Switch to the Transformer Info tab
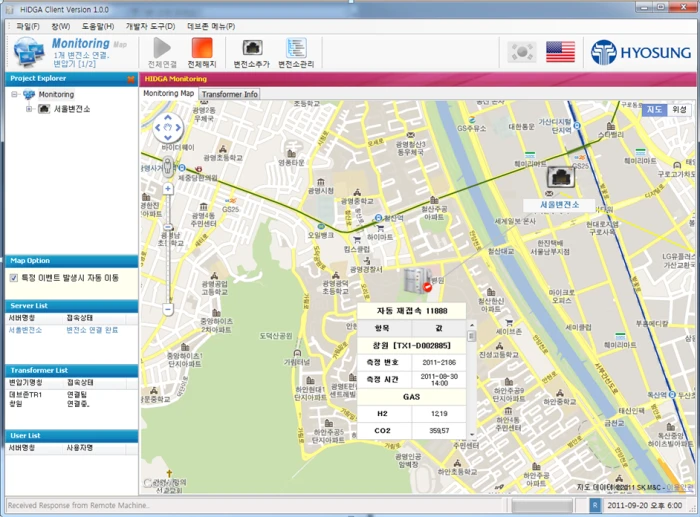This screenshot has width=700, height=517. 229,94
